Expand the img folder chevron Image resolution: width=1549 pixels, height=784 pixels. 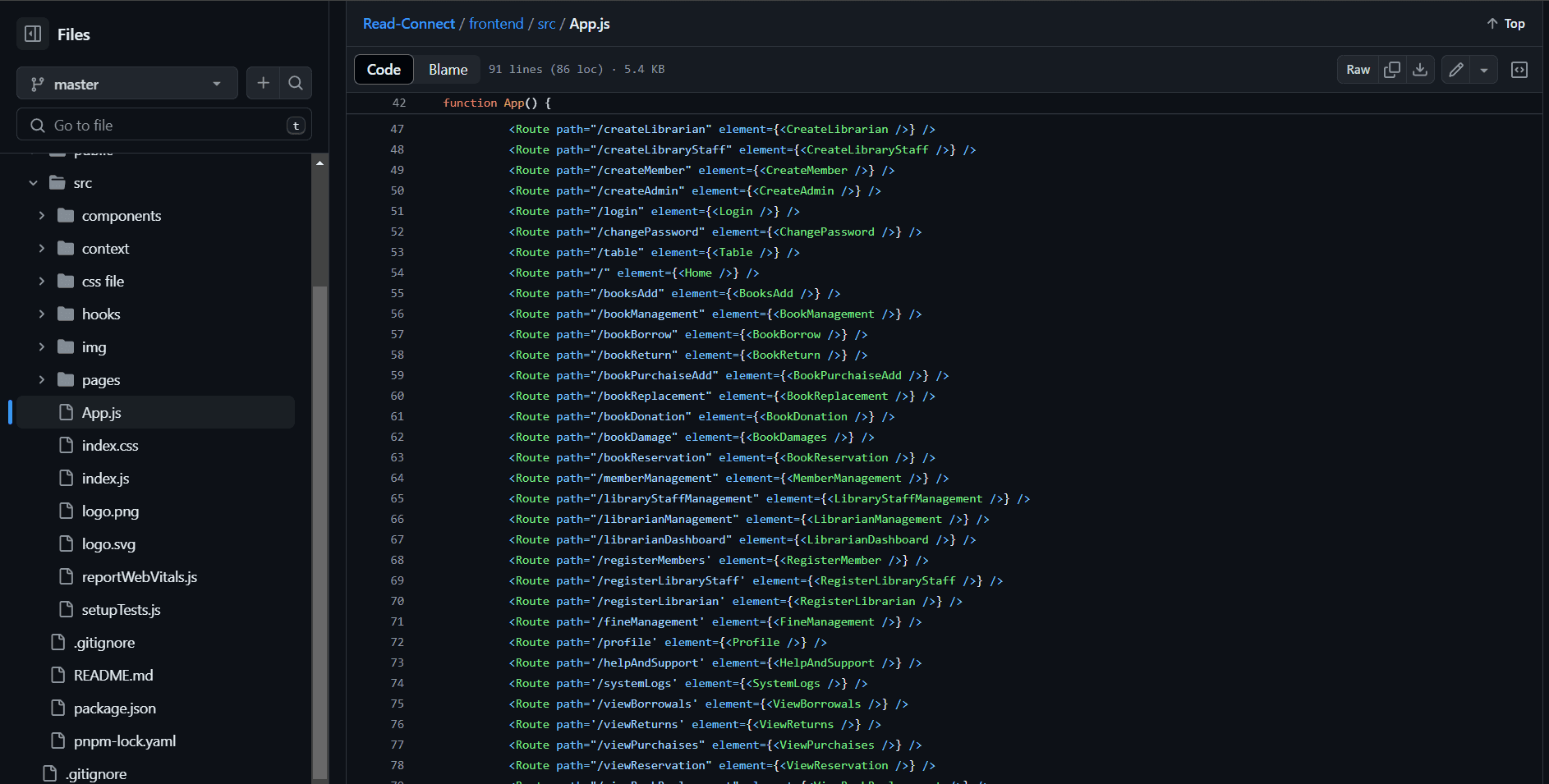41,347
